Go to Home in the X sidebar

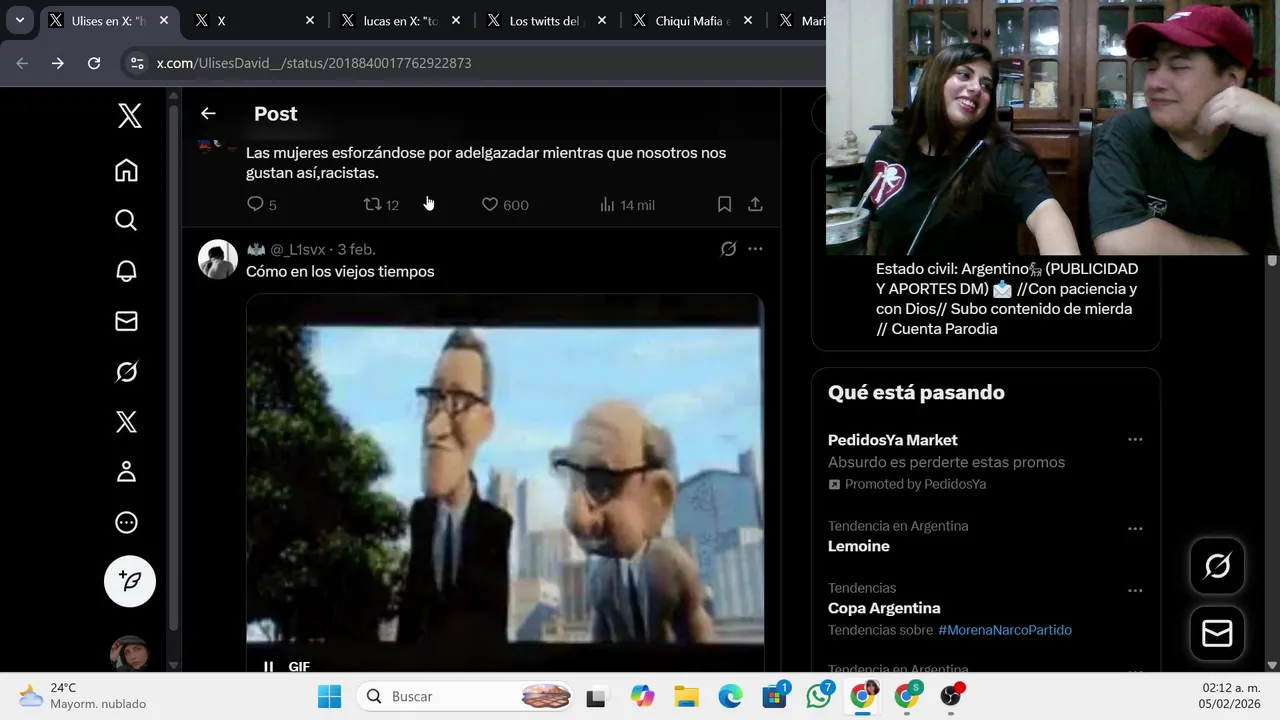click(x=126, y=170)
